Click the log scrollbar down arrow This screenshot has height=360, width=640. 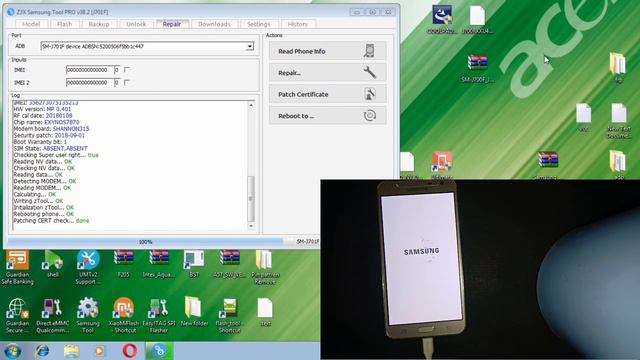coord(251,226)
